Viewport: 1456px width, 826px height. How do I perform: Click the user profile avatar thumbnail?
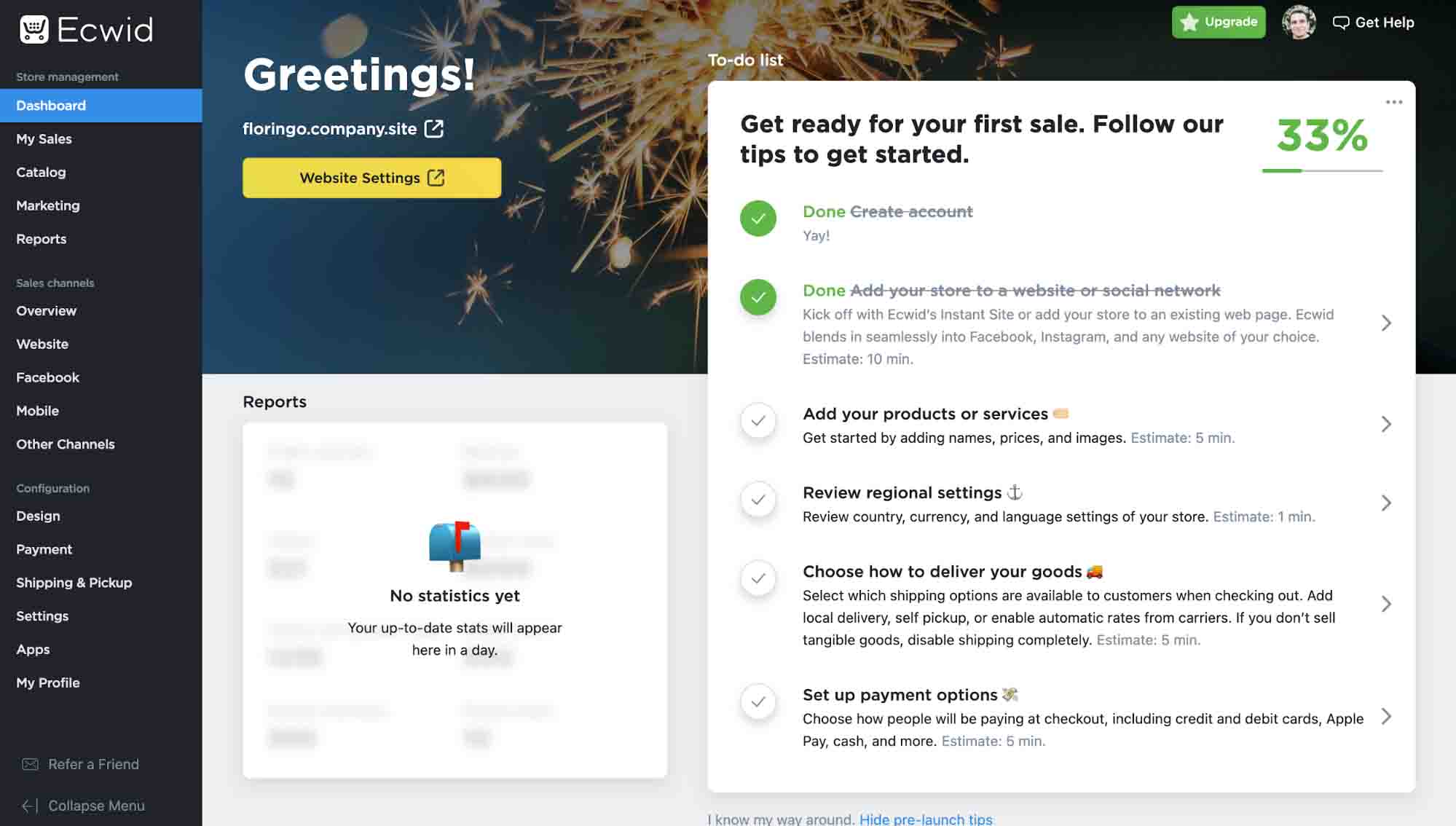tap(1298, 22)
